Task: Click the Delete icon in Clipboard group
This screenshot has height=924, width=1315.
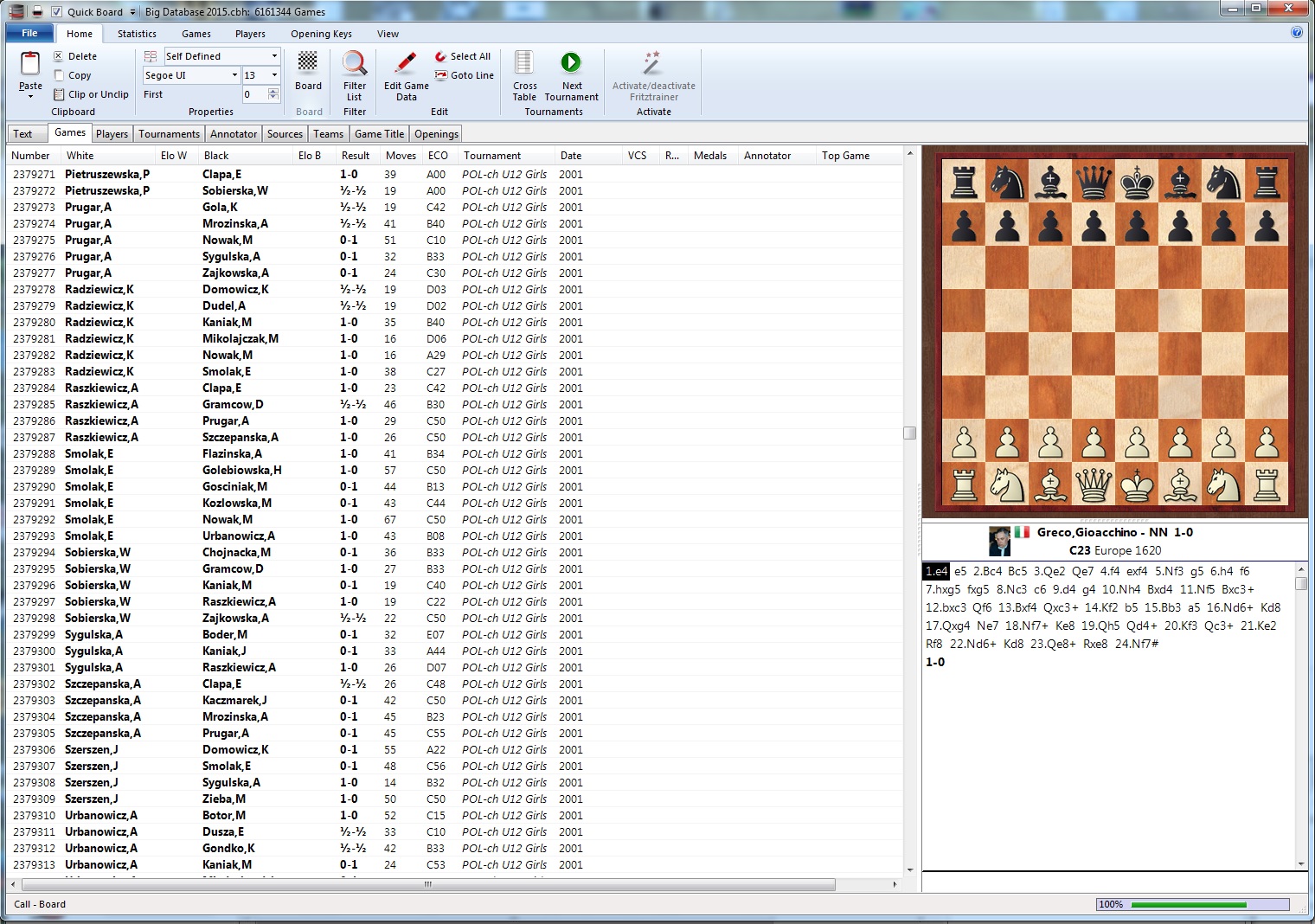Action: click(58, 56)
